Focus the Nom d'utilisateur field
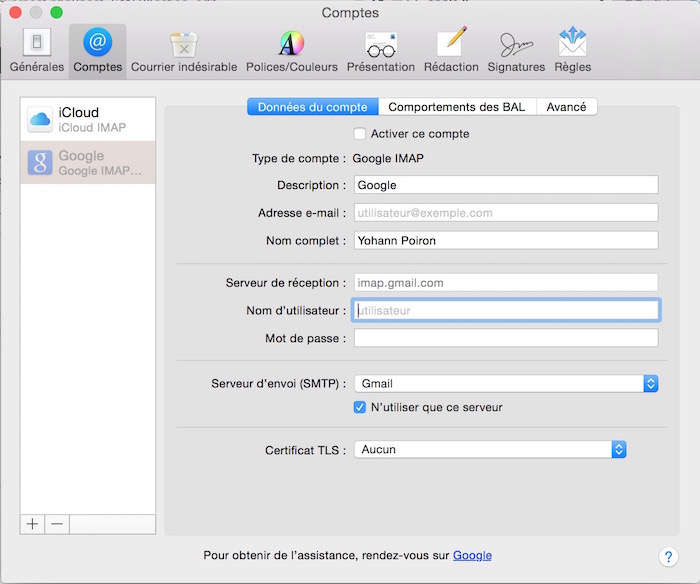700x584 pixels. [x=506, y=310]
